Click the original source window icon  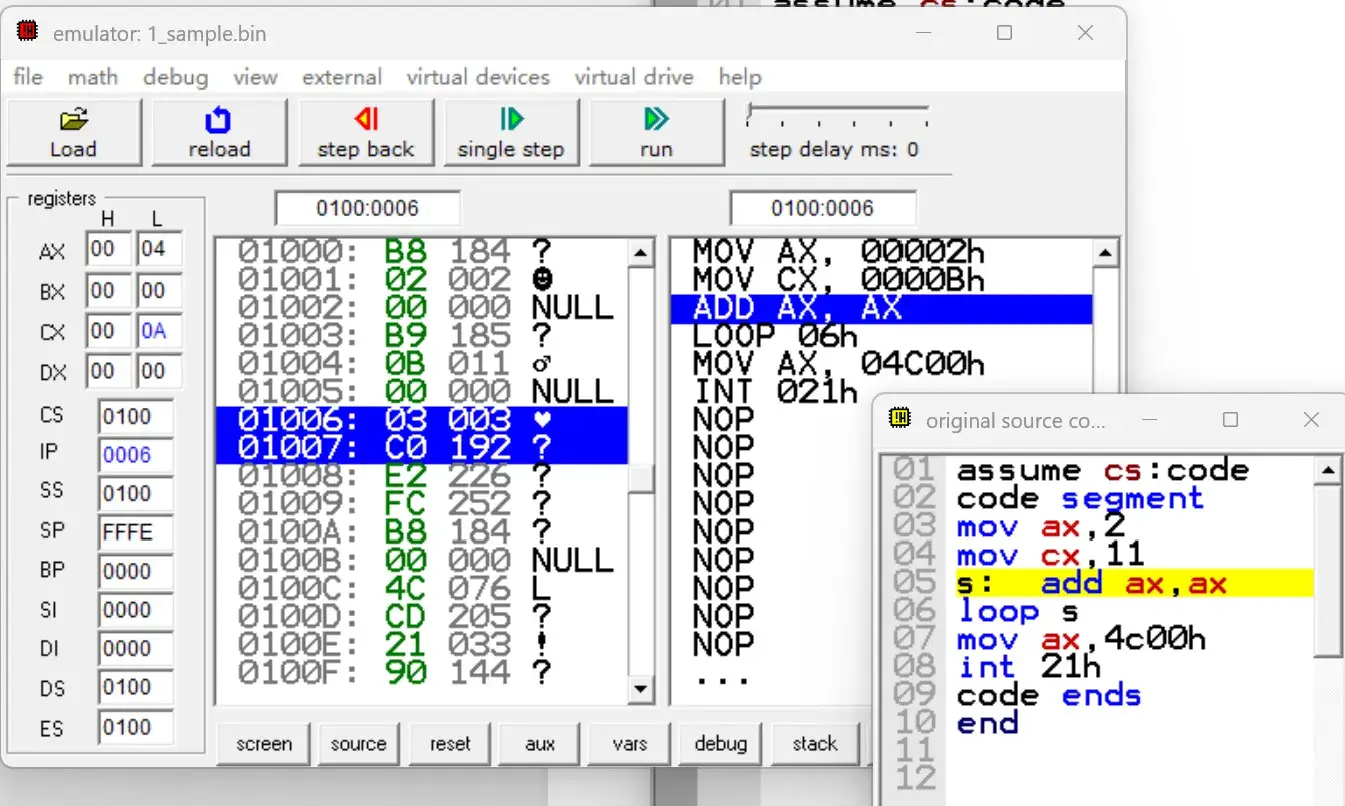point(900,420)
